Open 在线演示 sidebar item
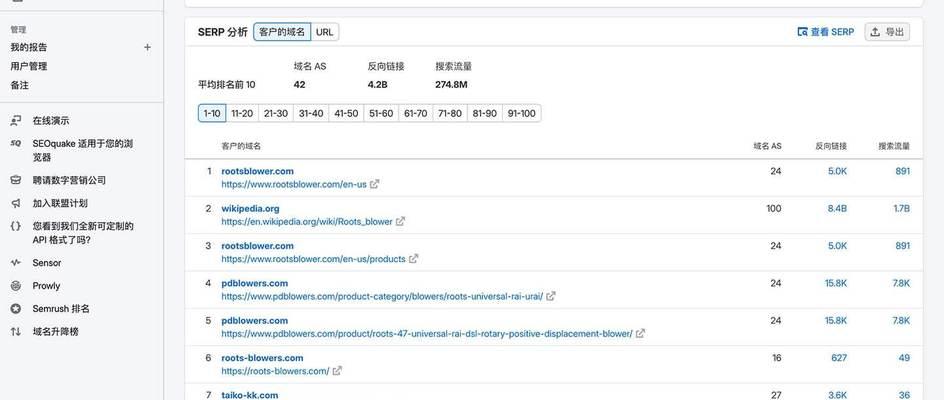 pos(51,120)
